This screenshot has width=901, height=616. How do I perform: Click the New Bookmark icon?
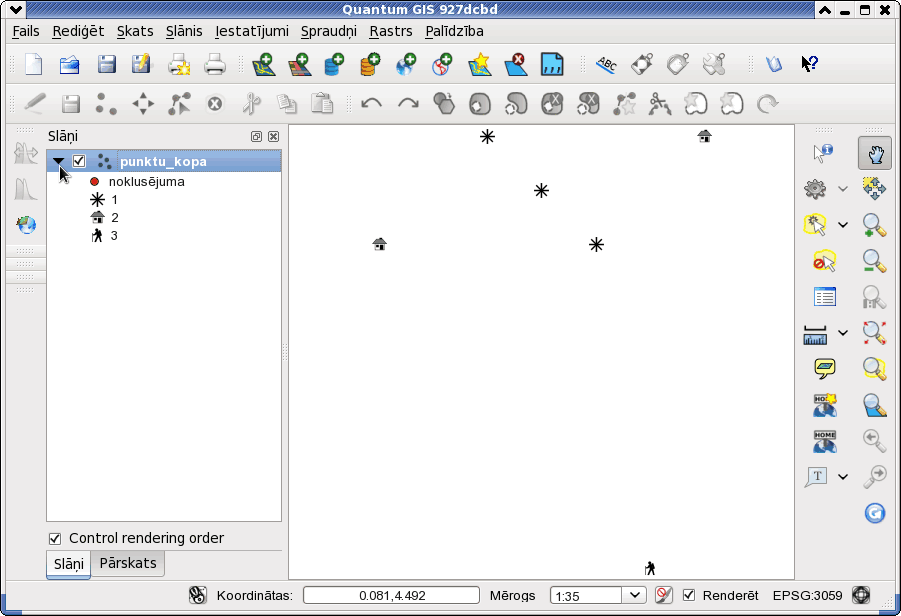point(825,405)
